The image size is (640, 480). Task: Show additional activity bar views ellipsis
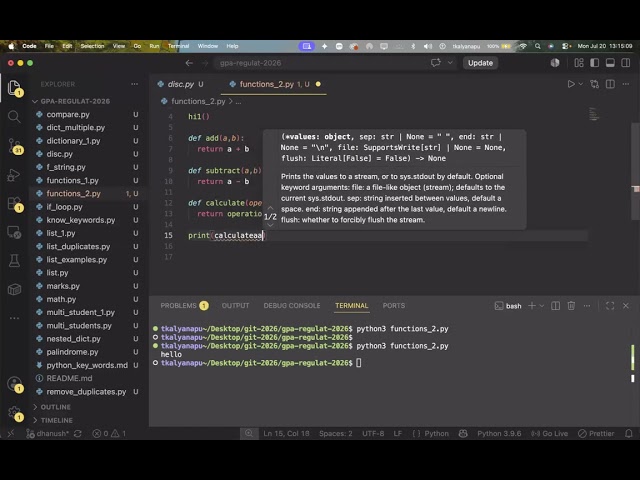[x=14, y=318]
